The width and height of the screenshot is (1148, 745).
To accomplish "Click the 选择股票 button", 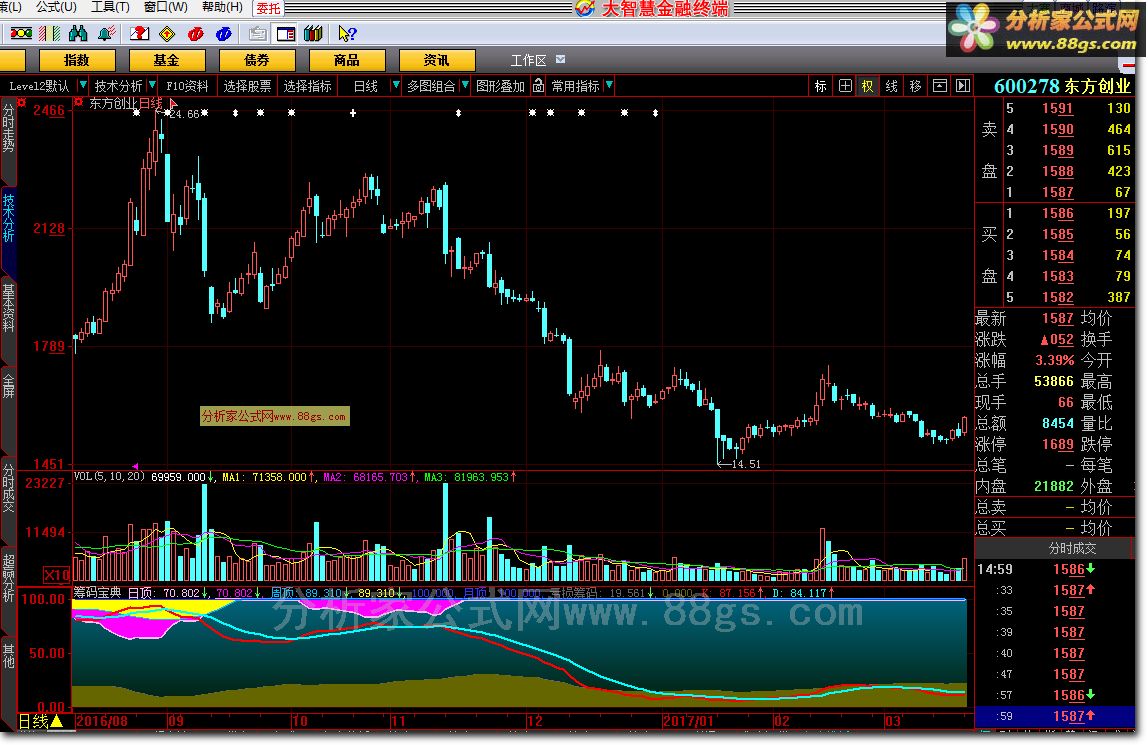I will (247, 86).
